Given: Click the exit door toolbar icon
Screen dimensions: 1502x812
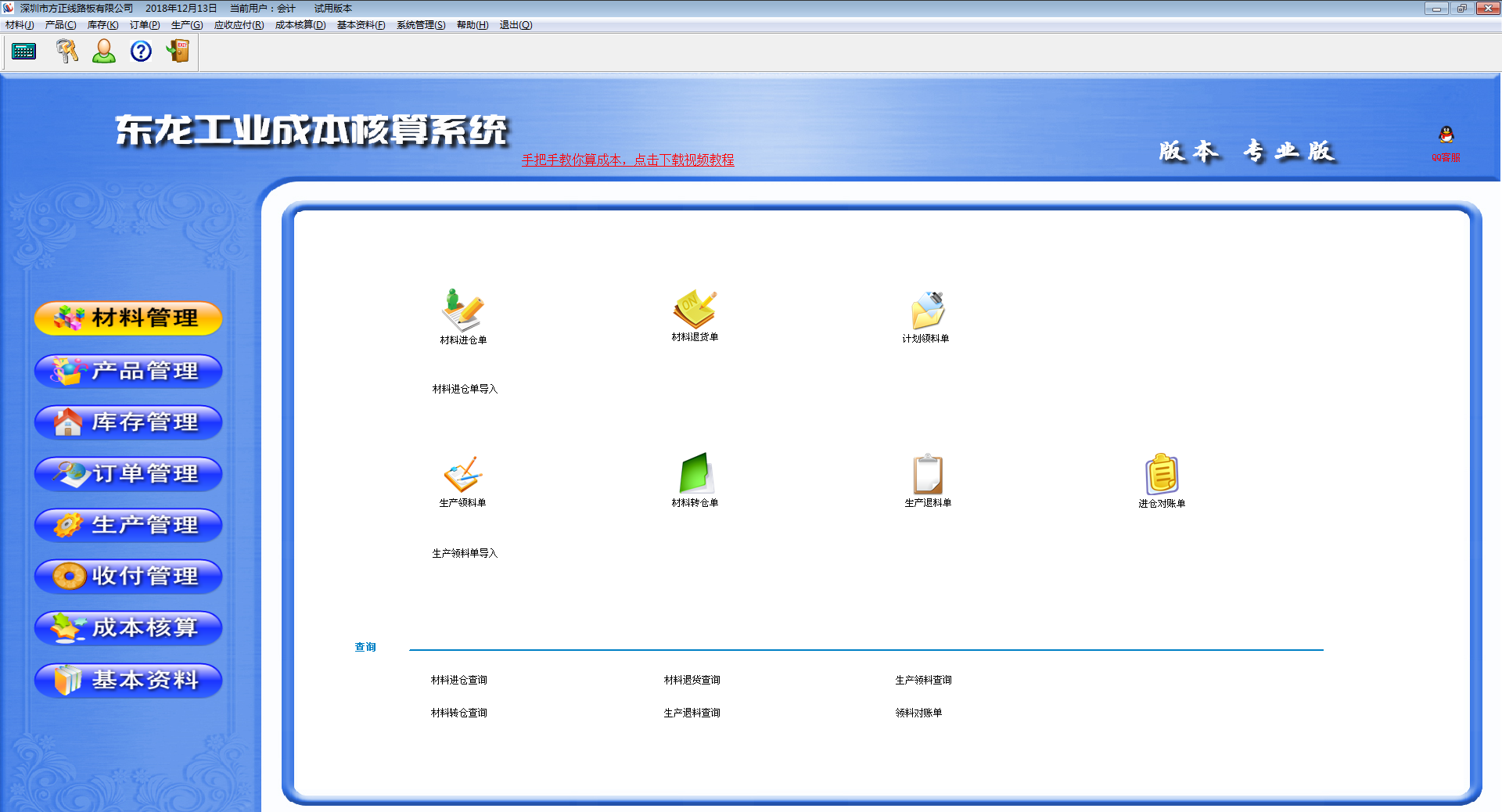Looking at the screenshot, I should [178, 52].
